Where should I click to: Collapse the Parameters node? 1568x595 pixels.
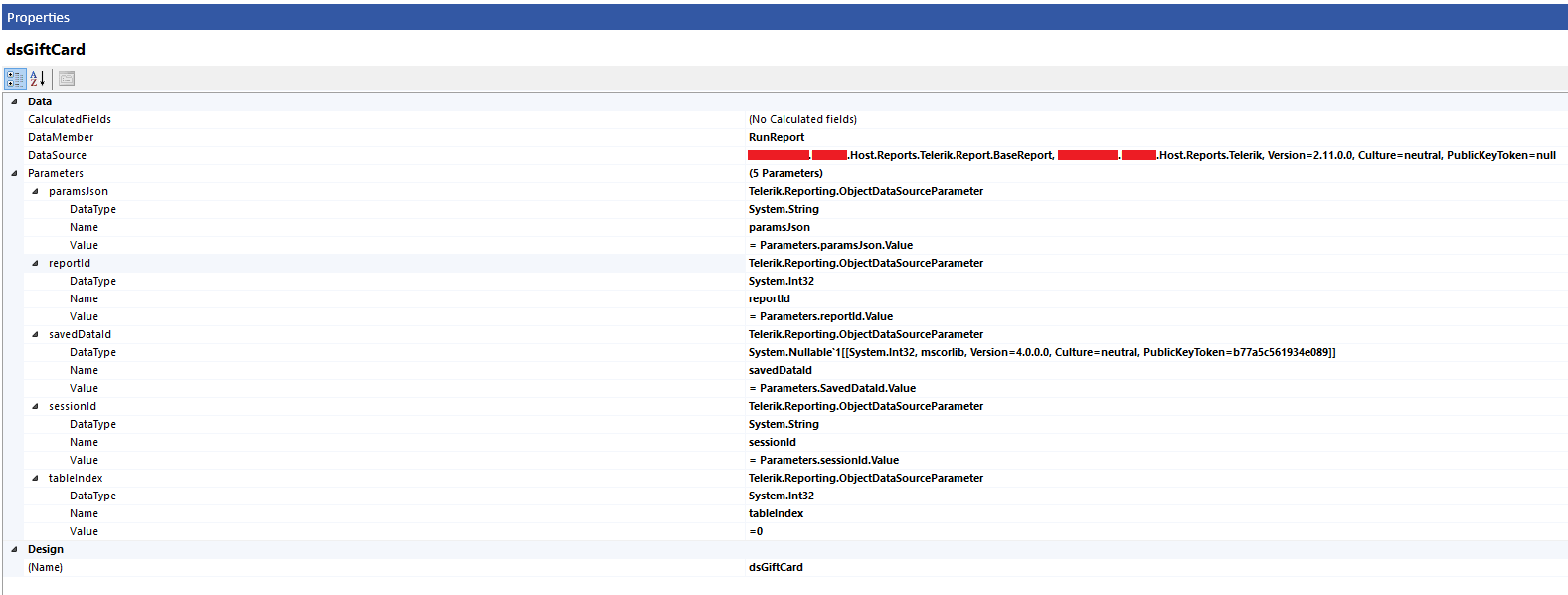14,173
